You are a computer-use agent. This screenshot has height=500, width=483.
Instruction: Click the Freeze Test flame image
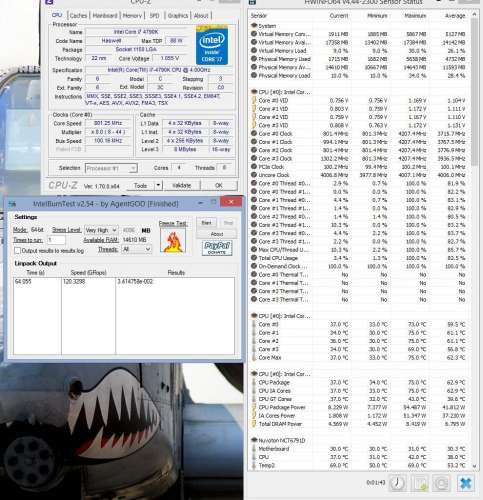173,241
